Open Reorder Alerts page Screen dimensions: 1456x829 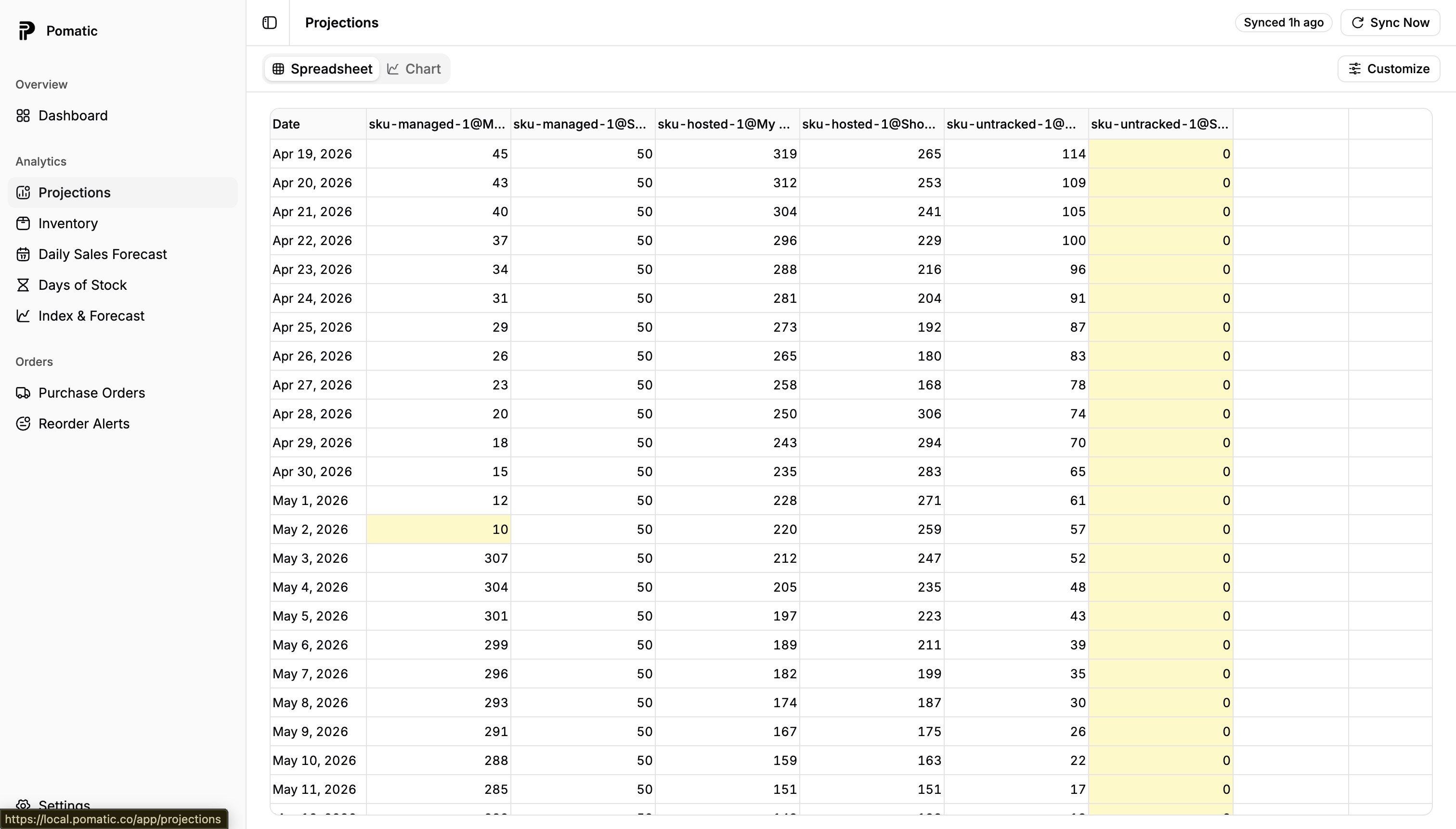point(122,424)
